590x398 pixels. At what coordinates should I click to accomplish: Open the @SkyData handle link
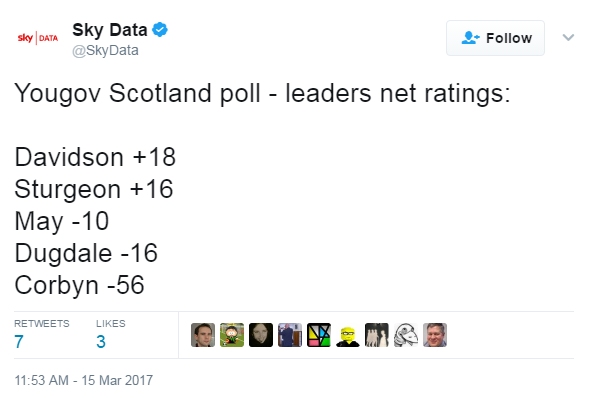pyautogui.click(x=105, y=50)
